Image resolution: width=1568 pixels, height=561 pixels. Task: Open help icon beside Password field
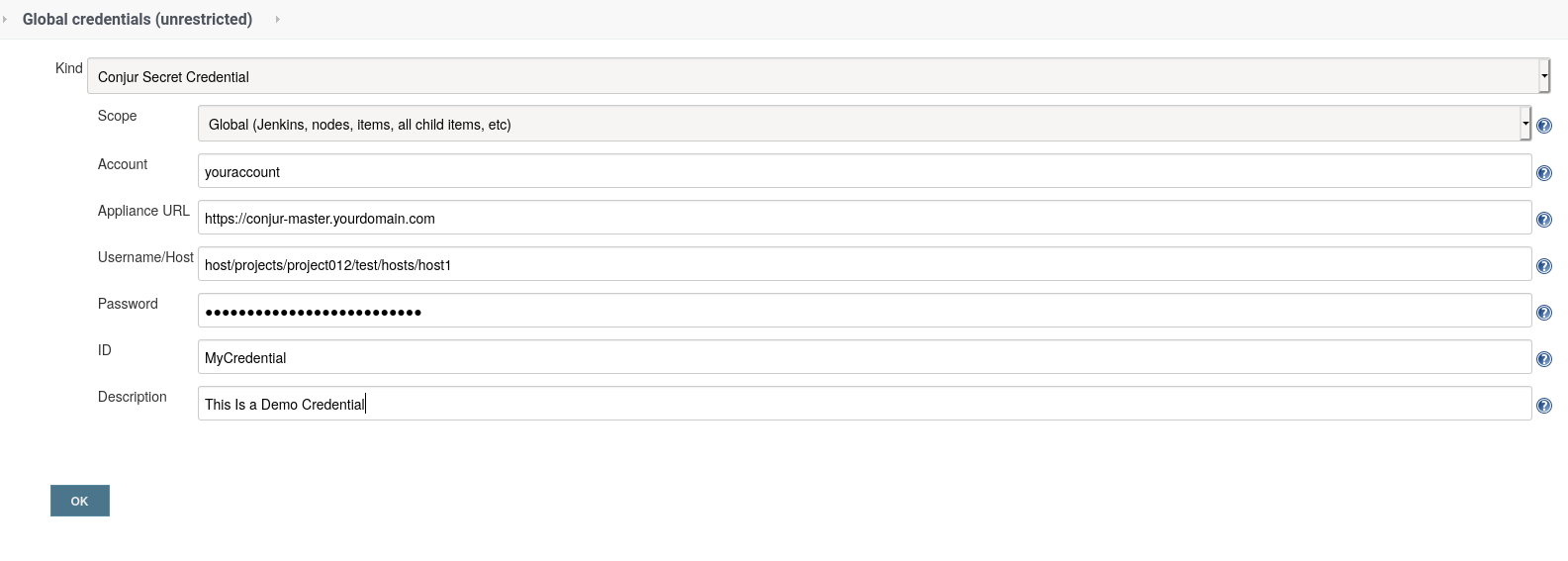(1543, 313)
